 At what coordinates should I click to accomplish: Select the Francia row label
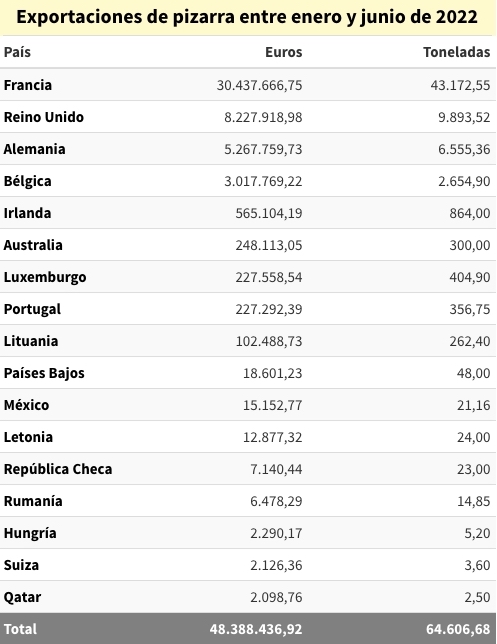28,85
